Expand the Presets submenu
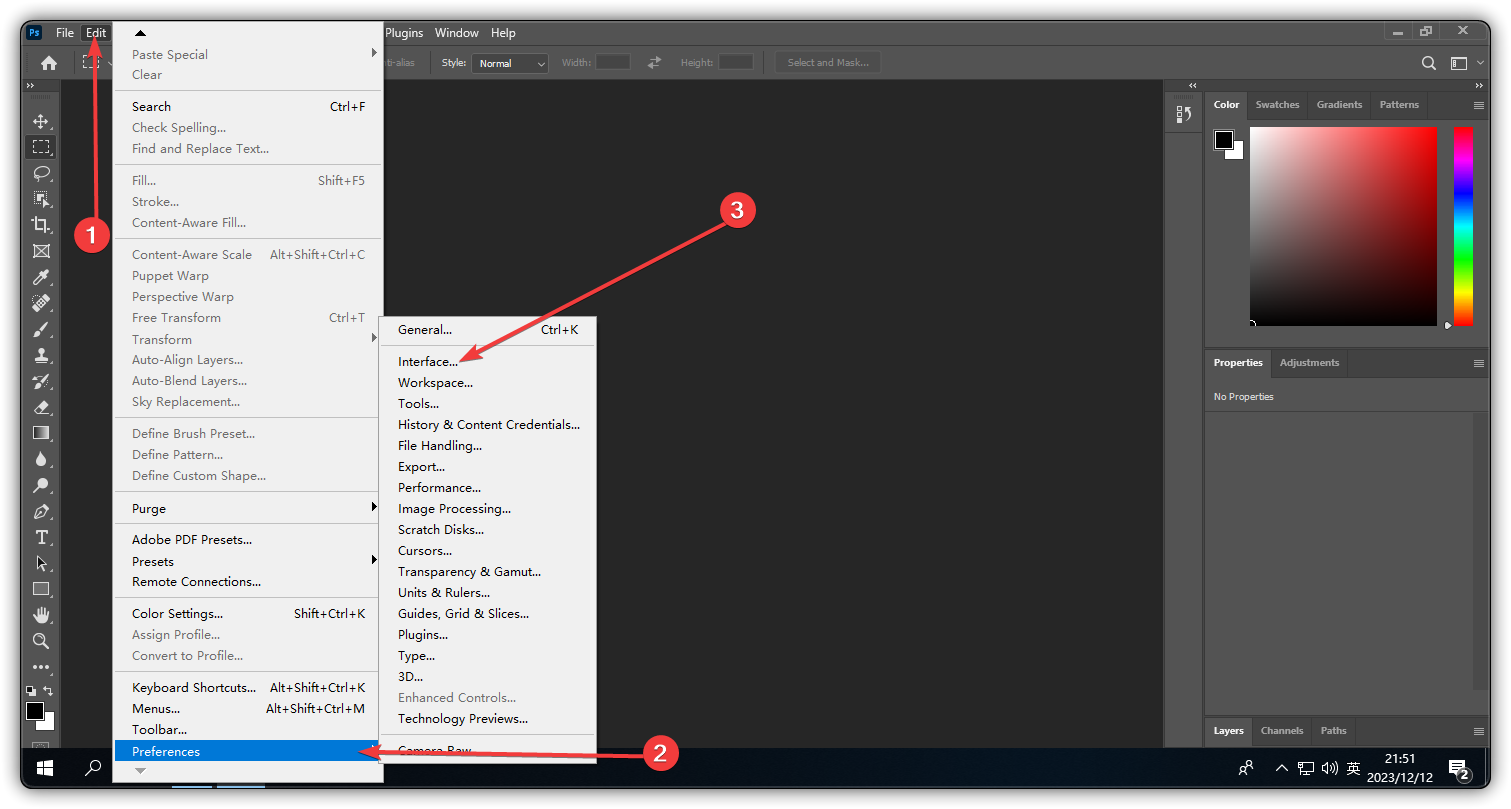 coord(248,561)
